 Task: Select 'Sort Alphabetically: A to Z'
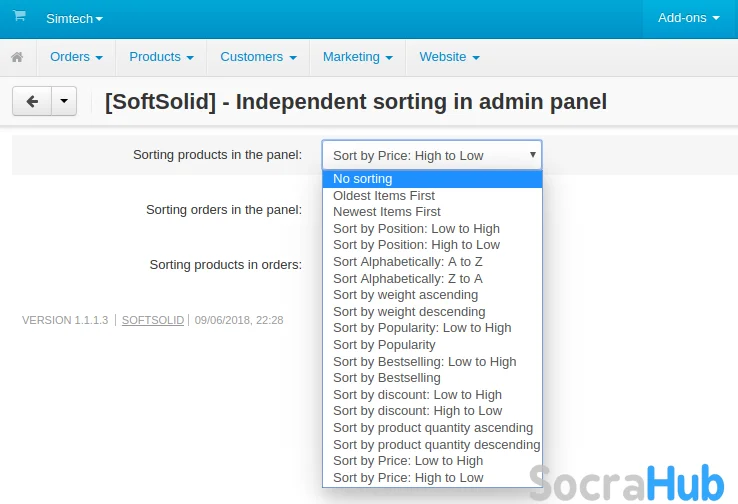click(x=393, y=262)
